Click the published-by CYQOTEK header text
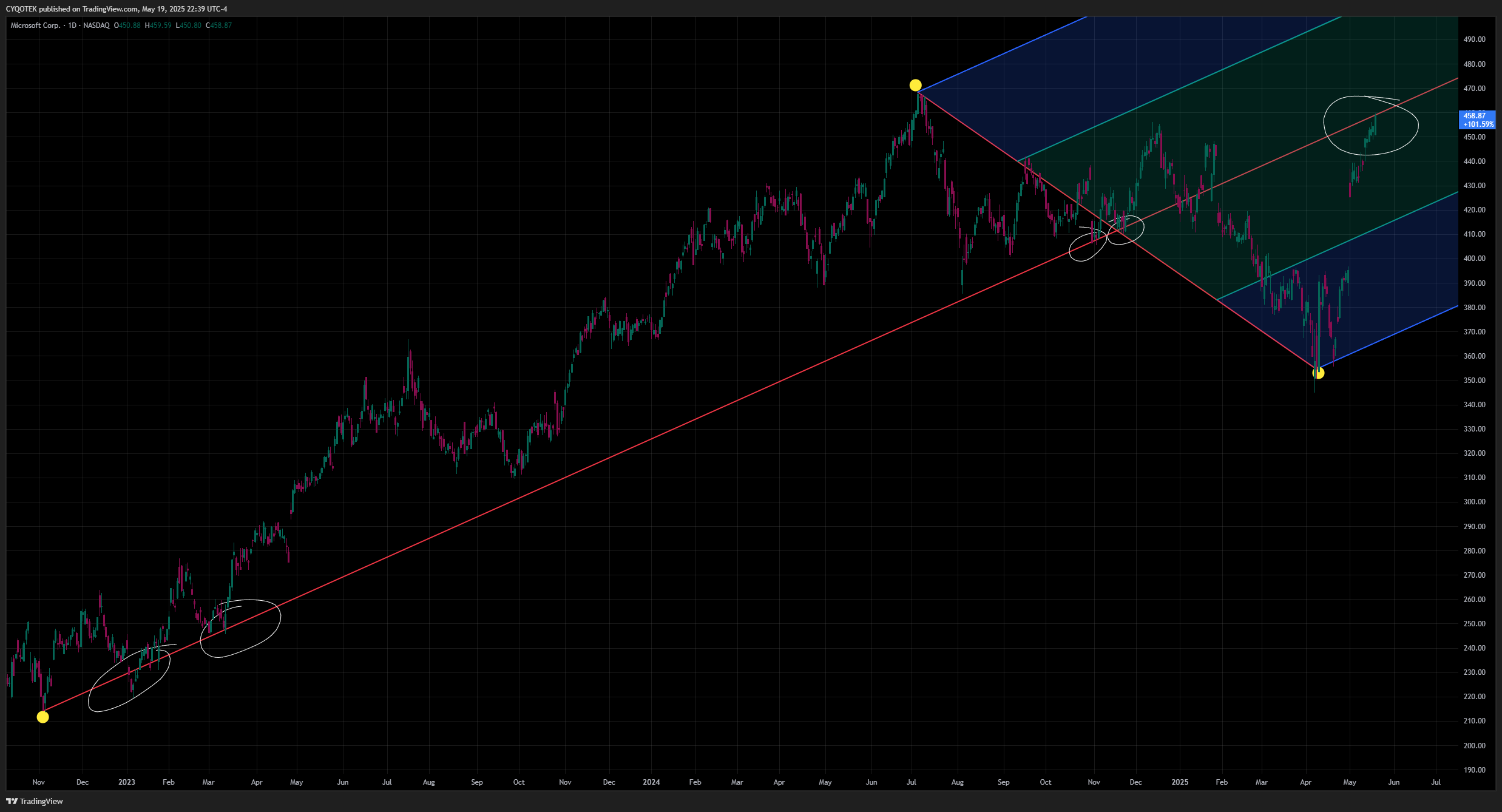Viewport: 1502px width, 812px height. (117, 9)
